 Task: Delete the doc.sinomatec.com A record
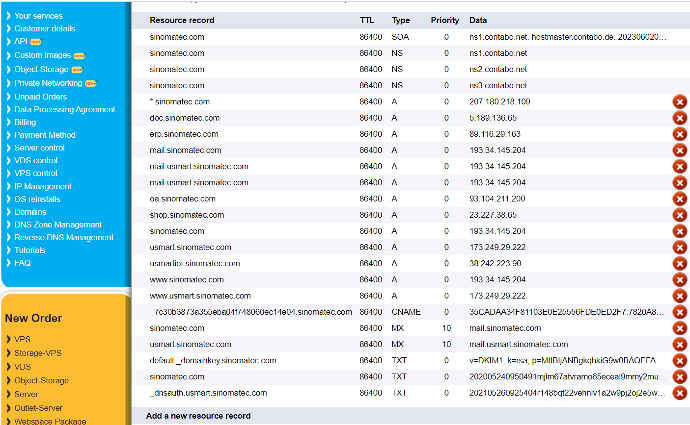tap(679, 118)
